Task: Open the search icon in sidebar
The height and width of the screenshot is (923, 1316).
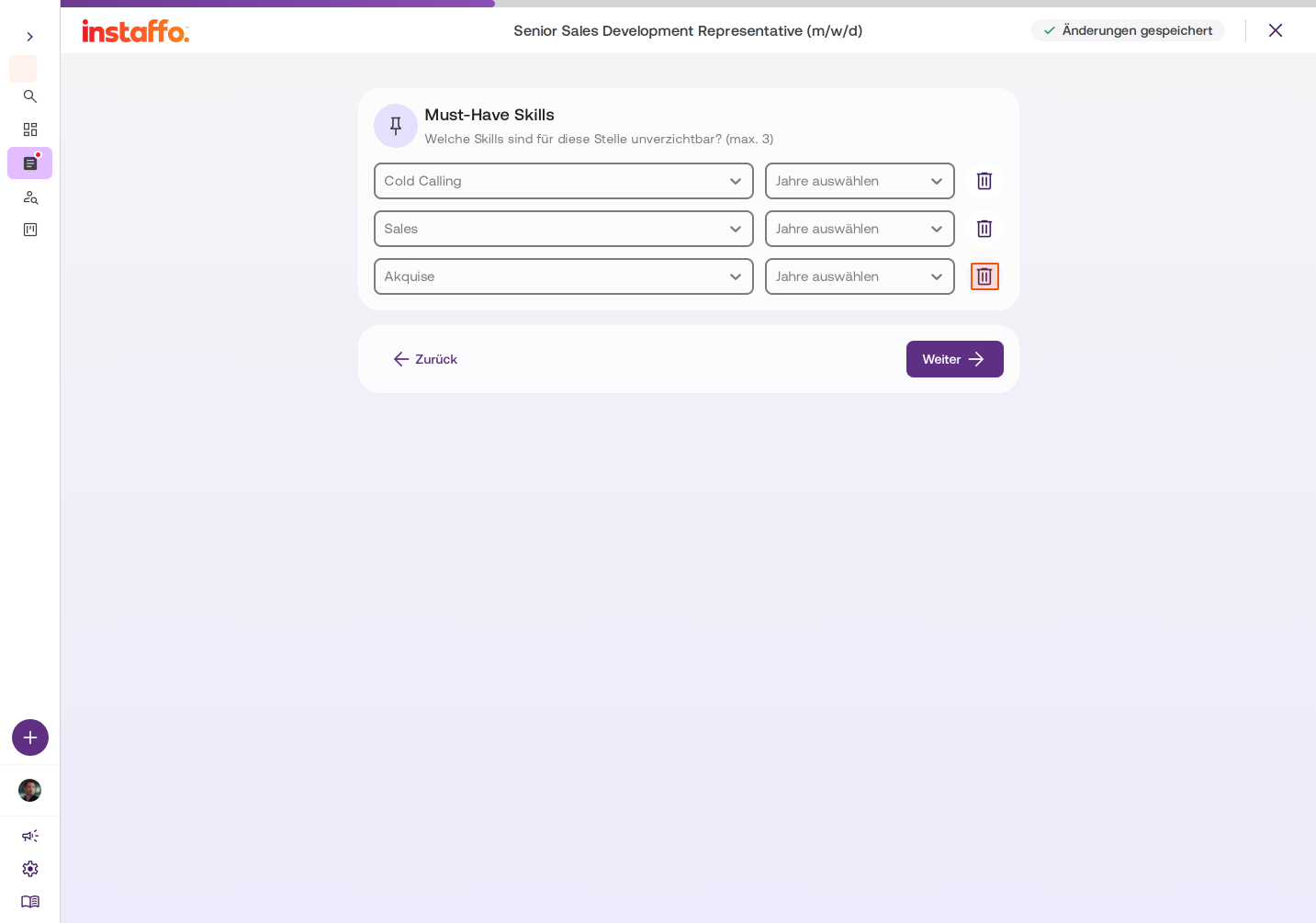Action: click(30, 96)
